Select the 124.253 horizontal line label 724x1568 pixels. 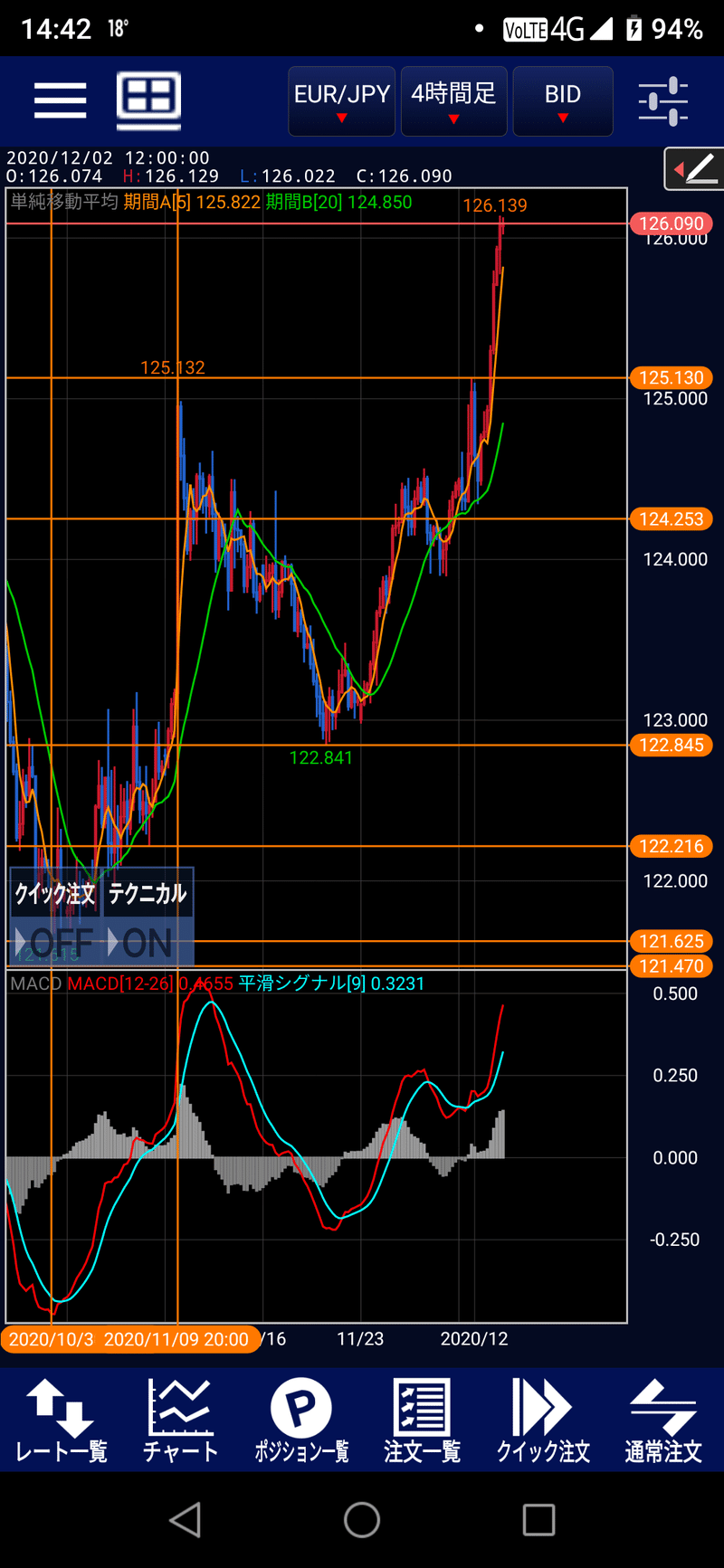672,519
